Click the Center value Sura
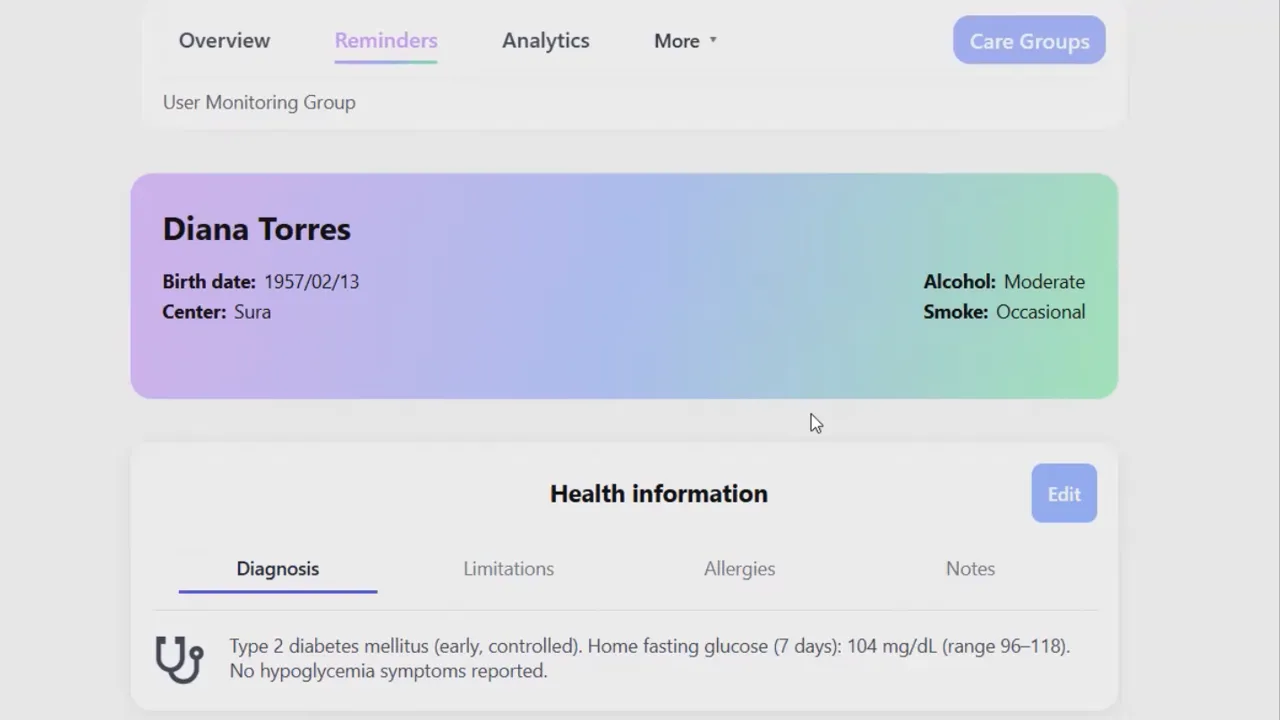 coord(252,312)
